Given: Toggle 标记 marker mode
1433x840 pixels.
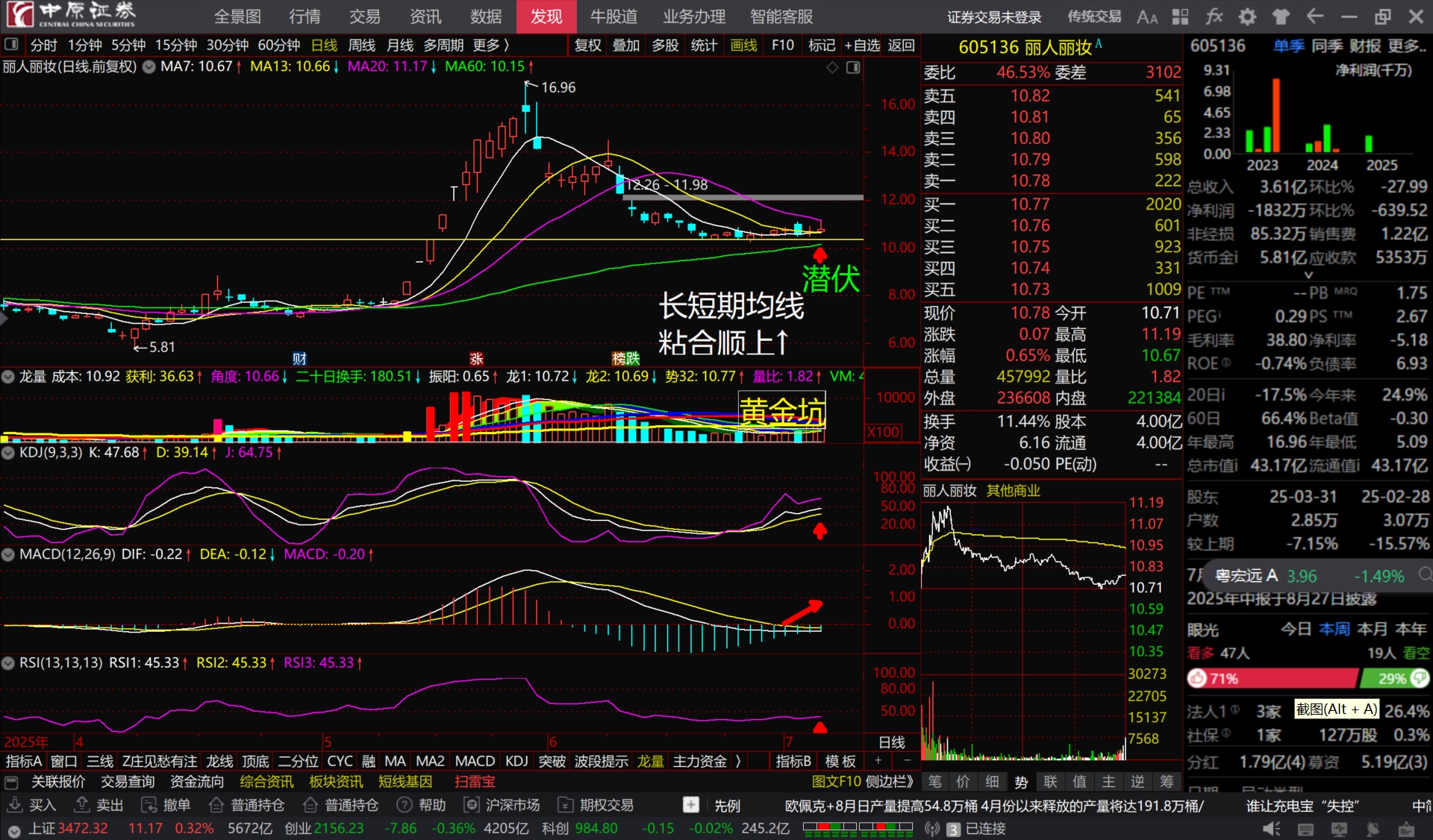Looking at the screenshot, I should coord(822,46).
